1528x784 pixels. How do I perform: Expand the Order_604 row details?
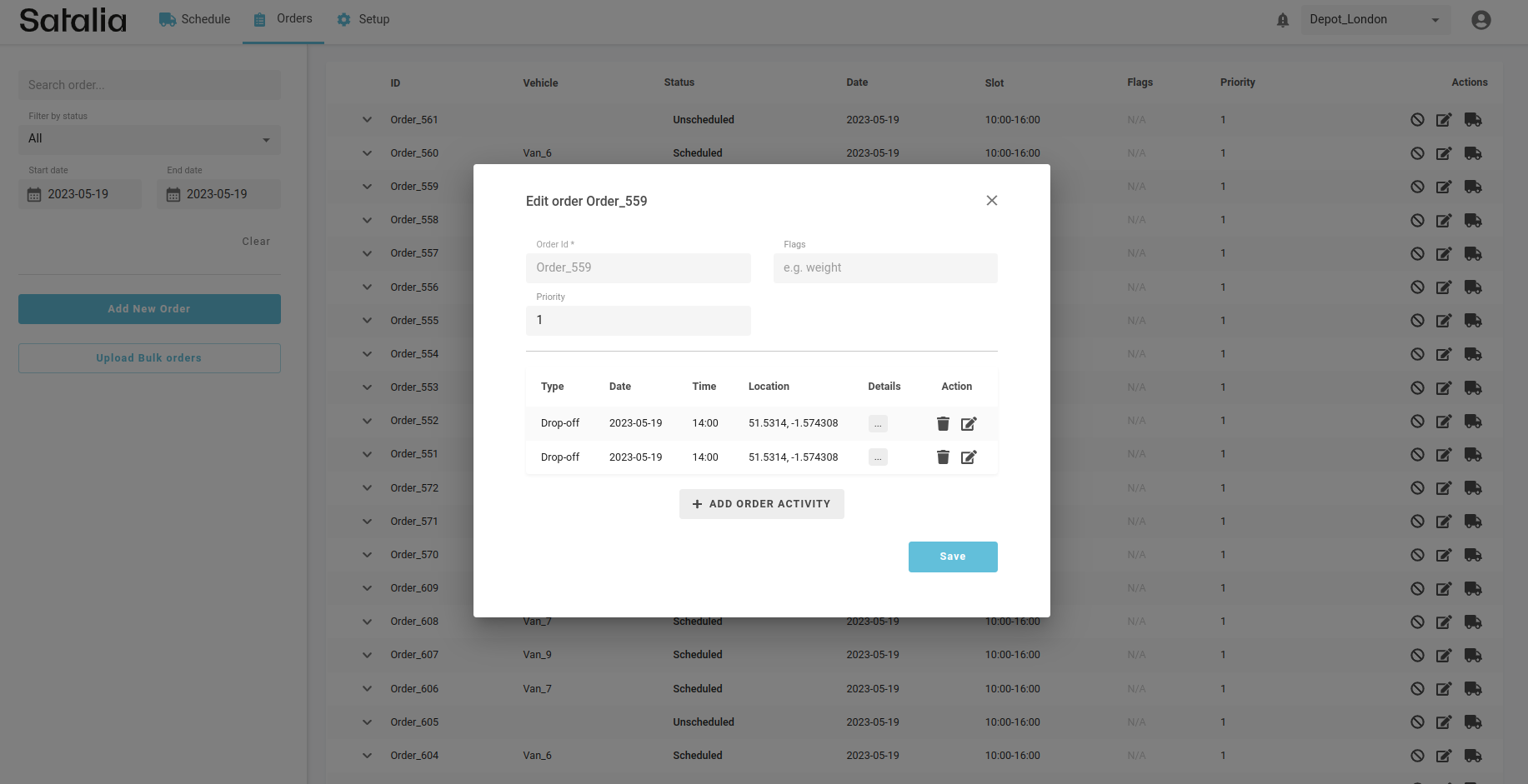(367, 756)
